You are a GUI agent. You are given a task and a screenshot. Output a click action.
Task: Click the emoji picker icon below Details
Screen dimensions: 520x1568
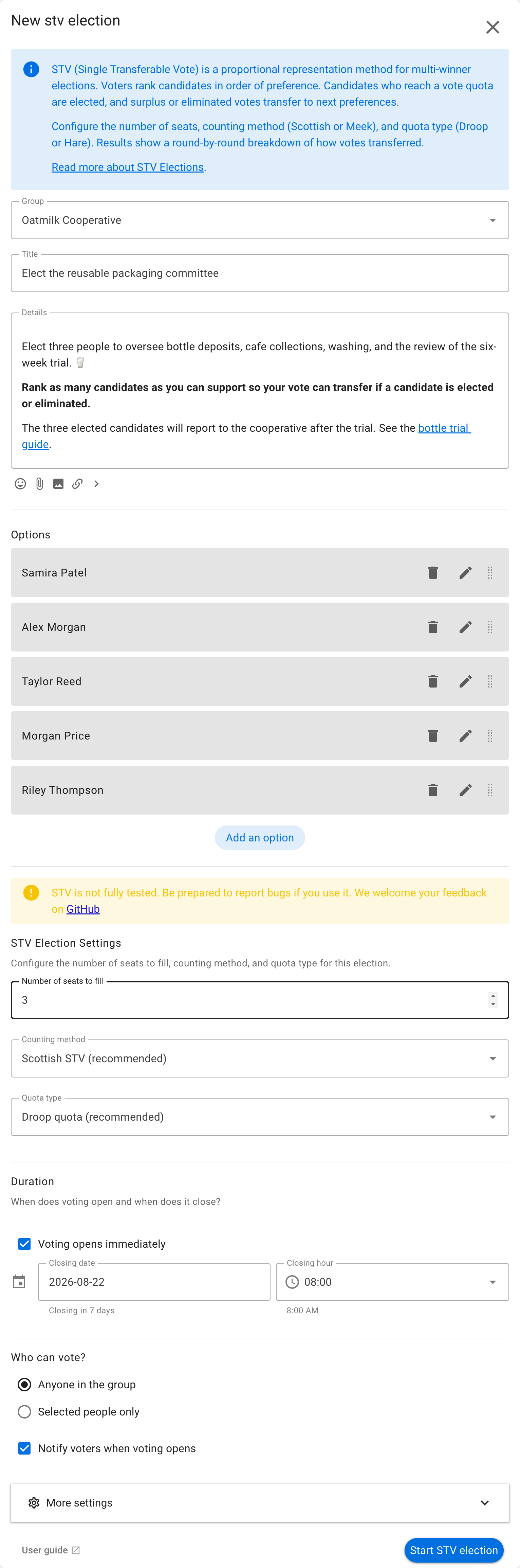[20, 484]
